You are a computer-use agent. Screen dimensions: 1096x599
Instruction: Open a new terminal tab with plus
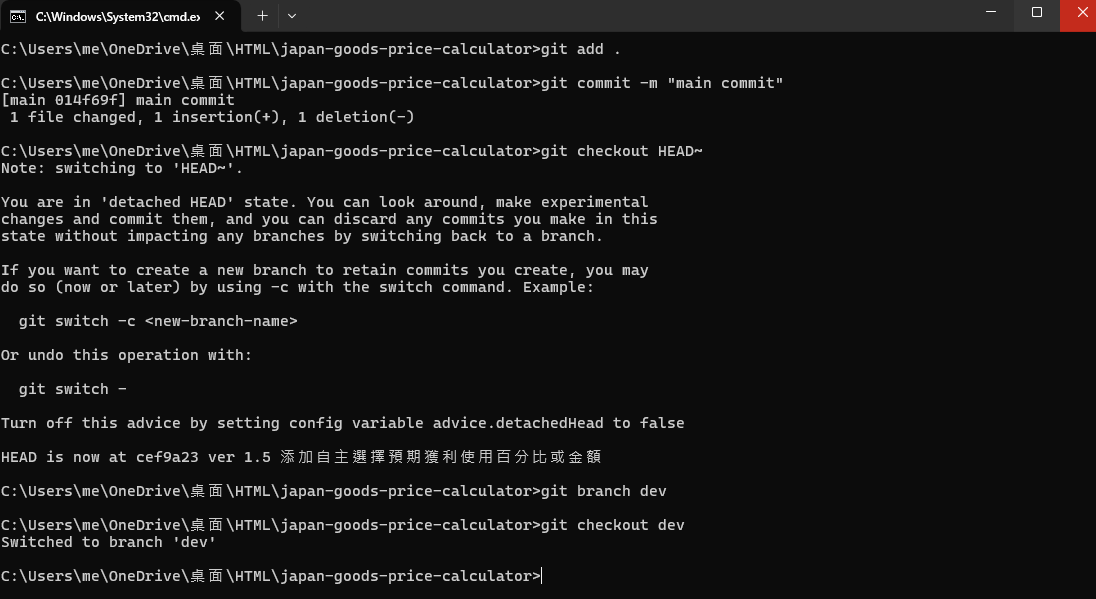click(262, 16)
